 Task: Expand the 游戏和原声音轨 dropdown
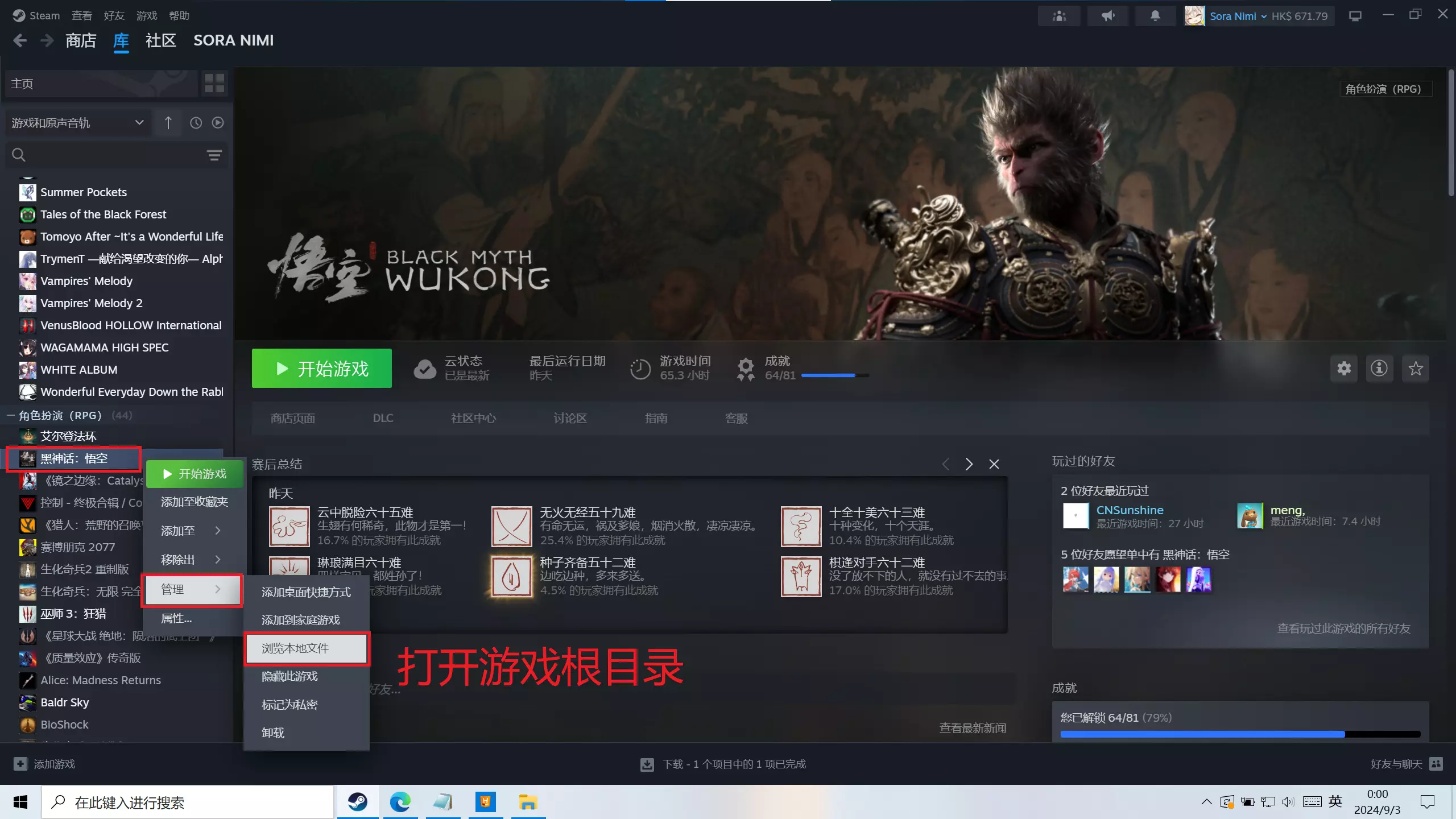(x=78, y=123)
